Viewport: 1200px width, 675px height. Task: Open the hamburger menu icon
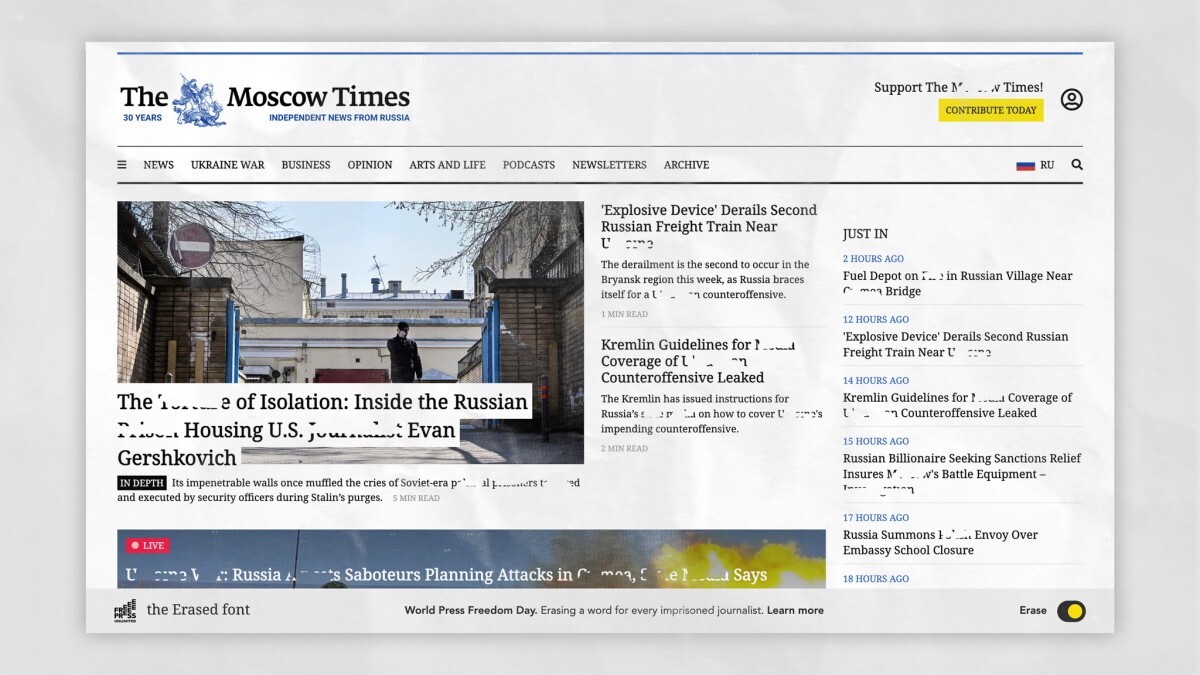(x=122, y=165)
